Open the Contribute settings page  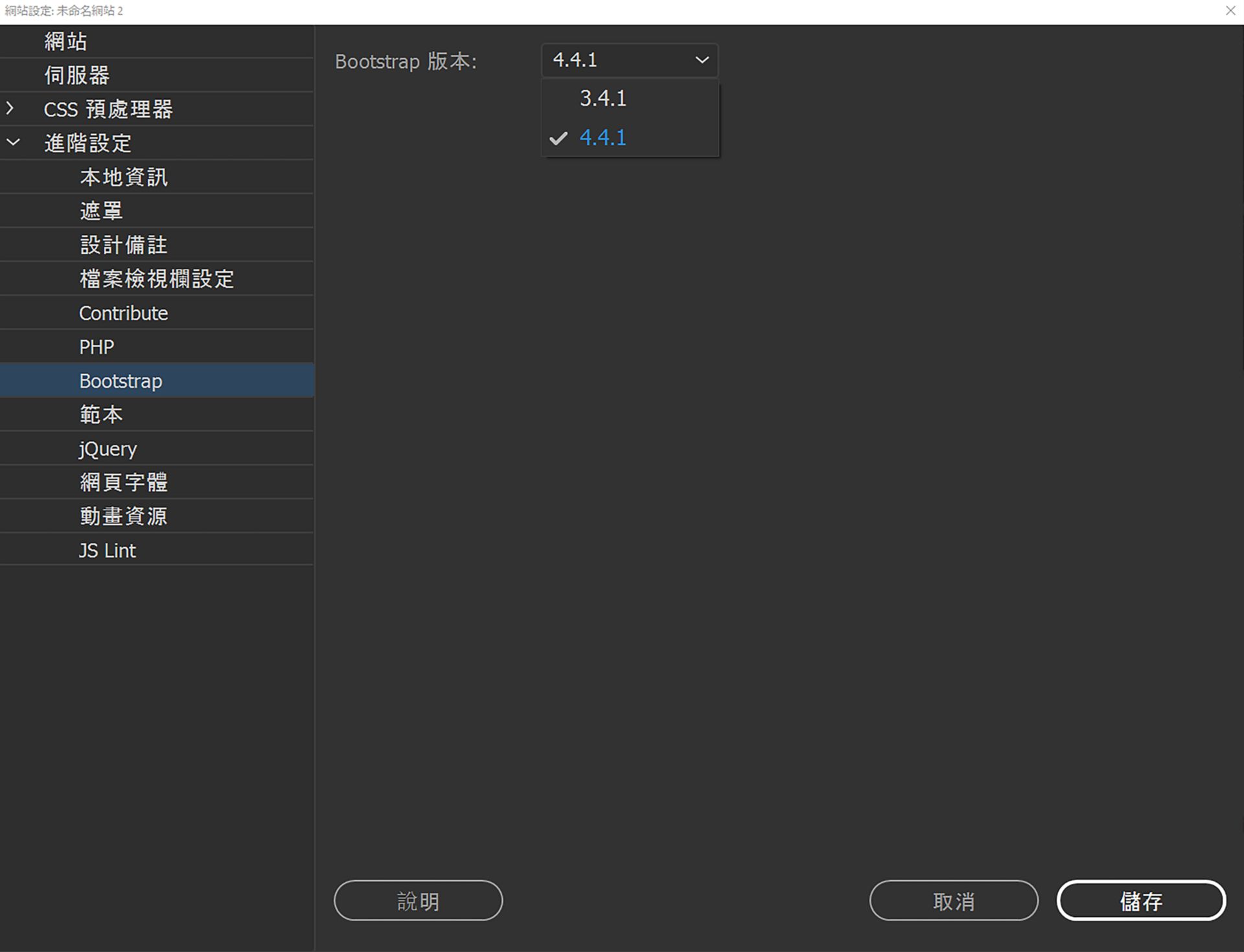[x=123, y=313]
